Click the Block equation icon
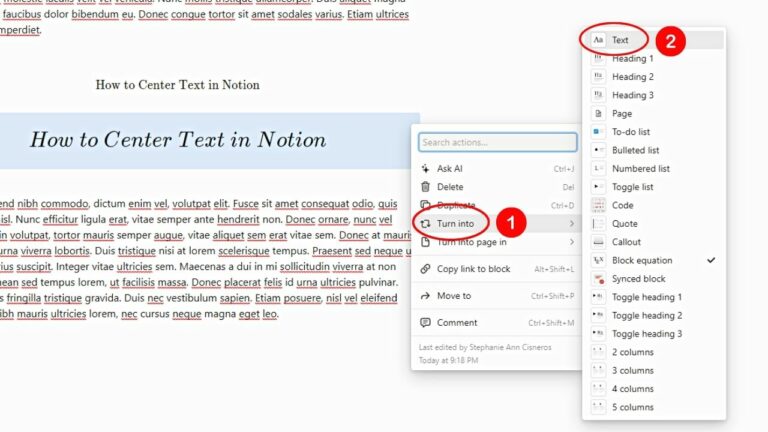The height and width of the screenshot is (432, 768). (x=598, y=261)
